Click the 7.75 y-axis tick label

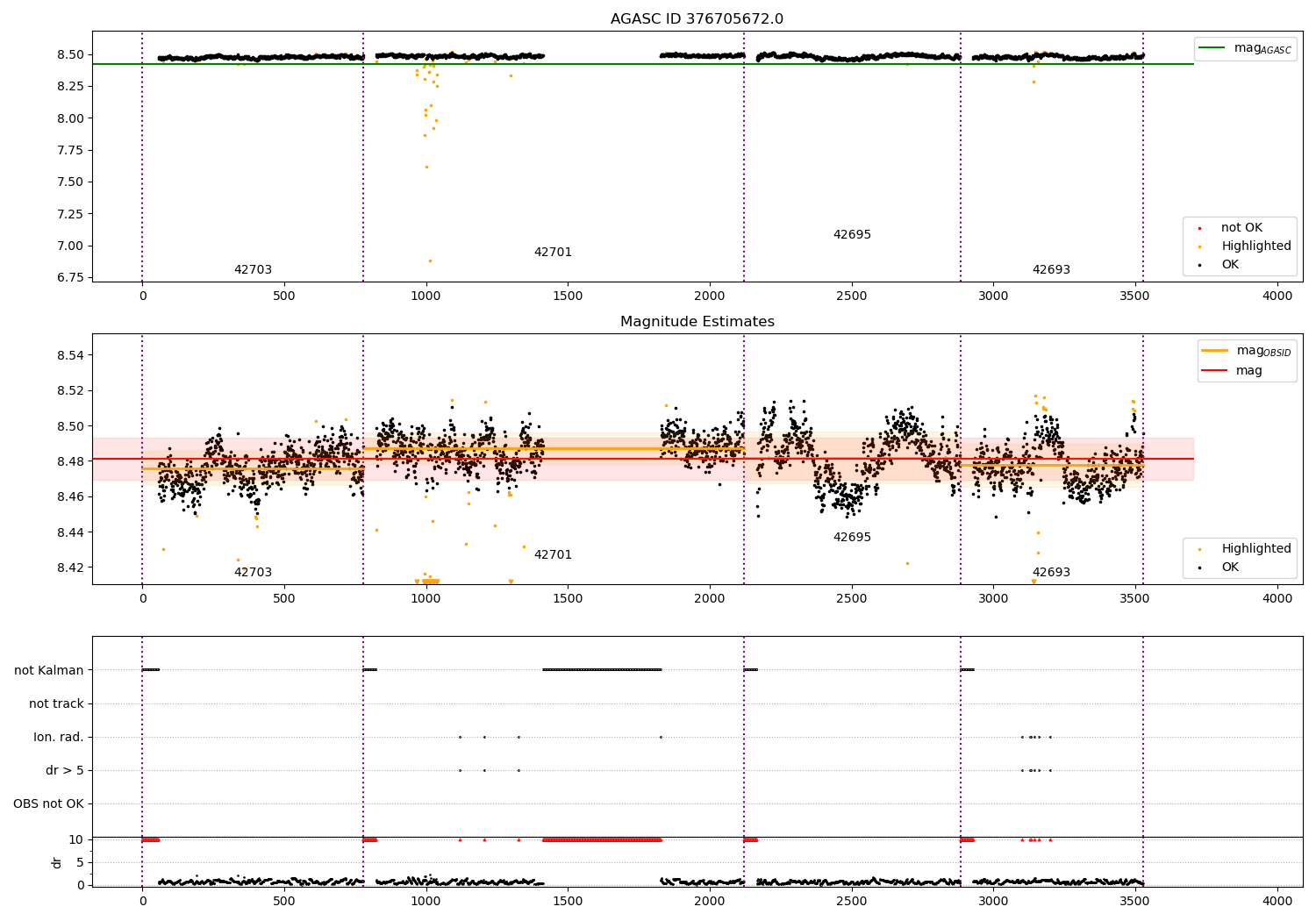(69, 150)
